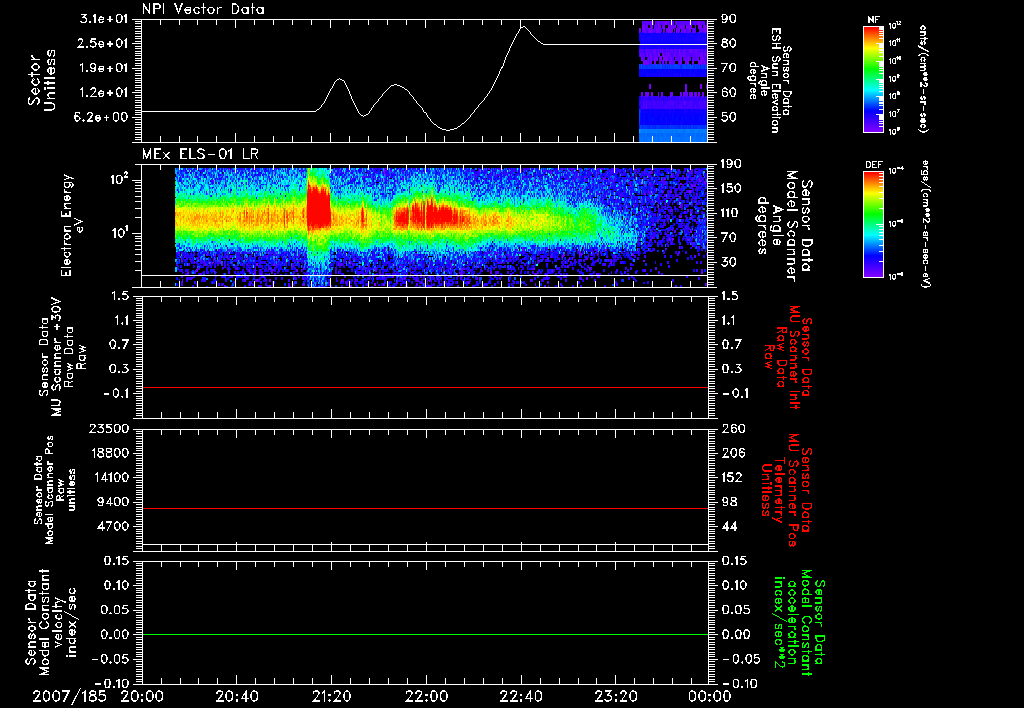1024x708 pixels.
Task: Click the '110' scanner angle tick label
Action: point(731,213)
